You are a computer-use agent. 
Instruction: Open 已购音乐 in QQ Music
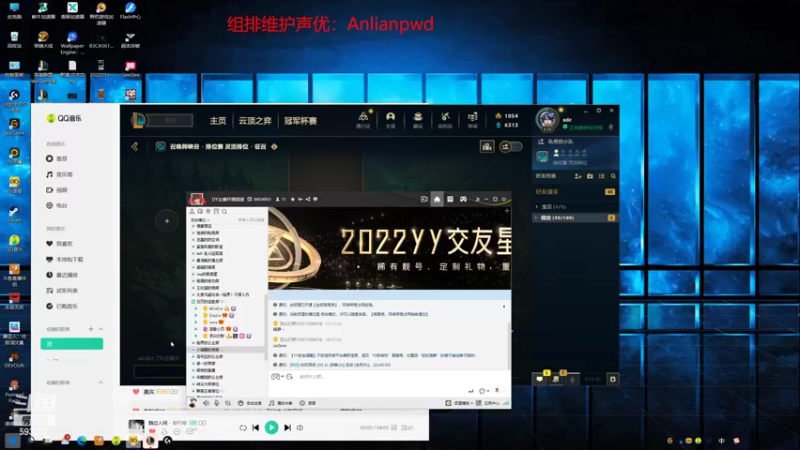(x=62, y=306)
